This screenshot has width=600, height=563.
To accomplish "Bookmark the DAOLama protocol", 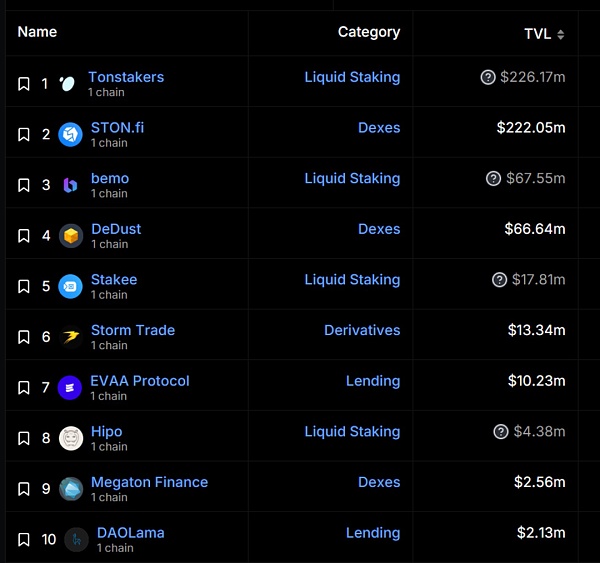I will point(24,540).
